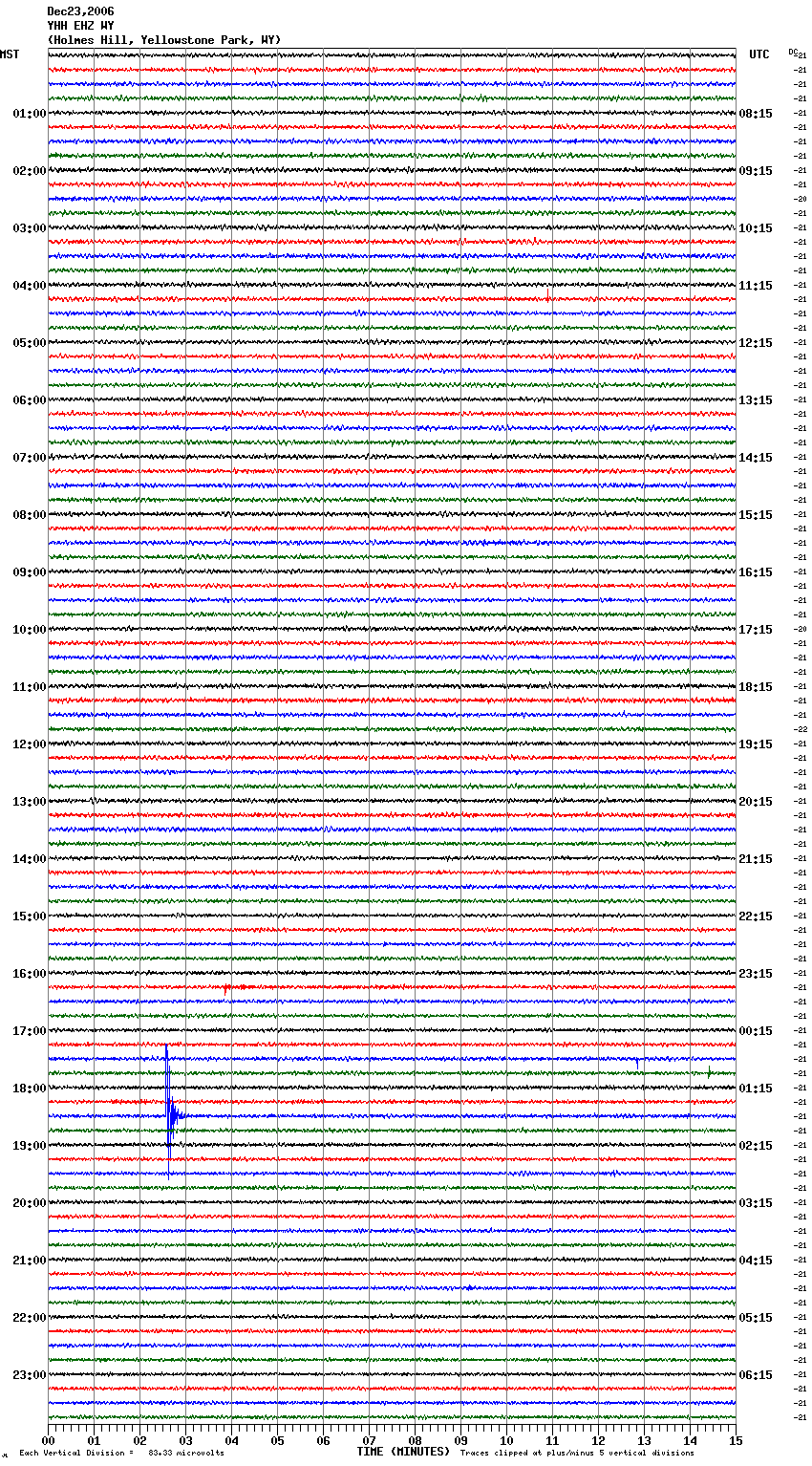Select the 01:00 MST time label
This screenshot has width=812, height=1466.
(x=29, y=114)
